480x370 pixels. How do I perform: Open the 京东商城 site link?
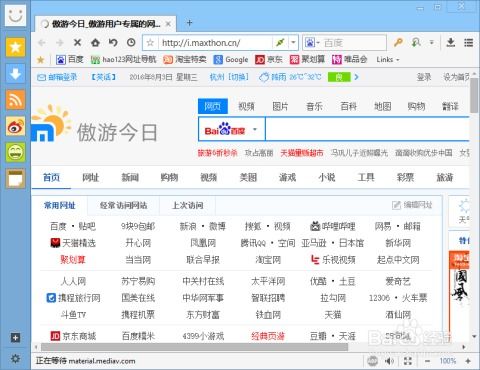pos(73,336)
